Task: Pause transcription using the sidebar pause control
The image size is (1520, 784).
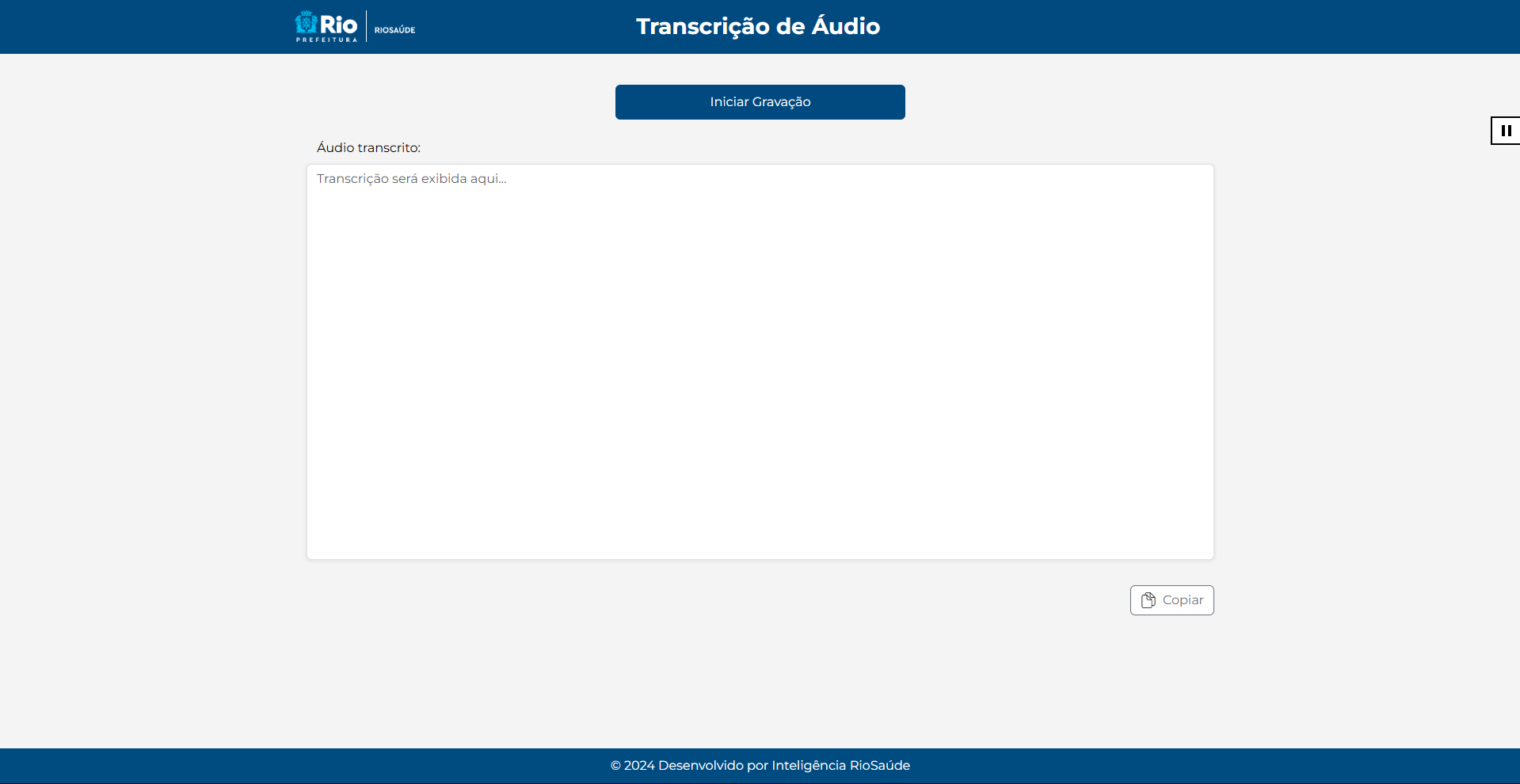Action: (x=1506, y=130)
